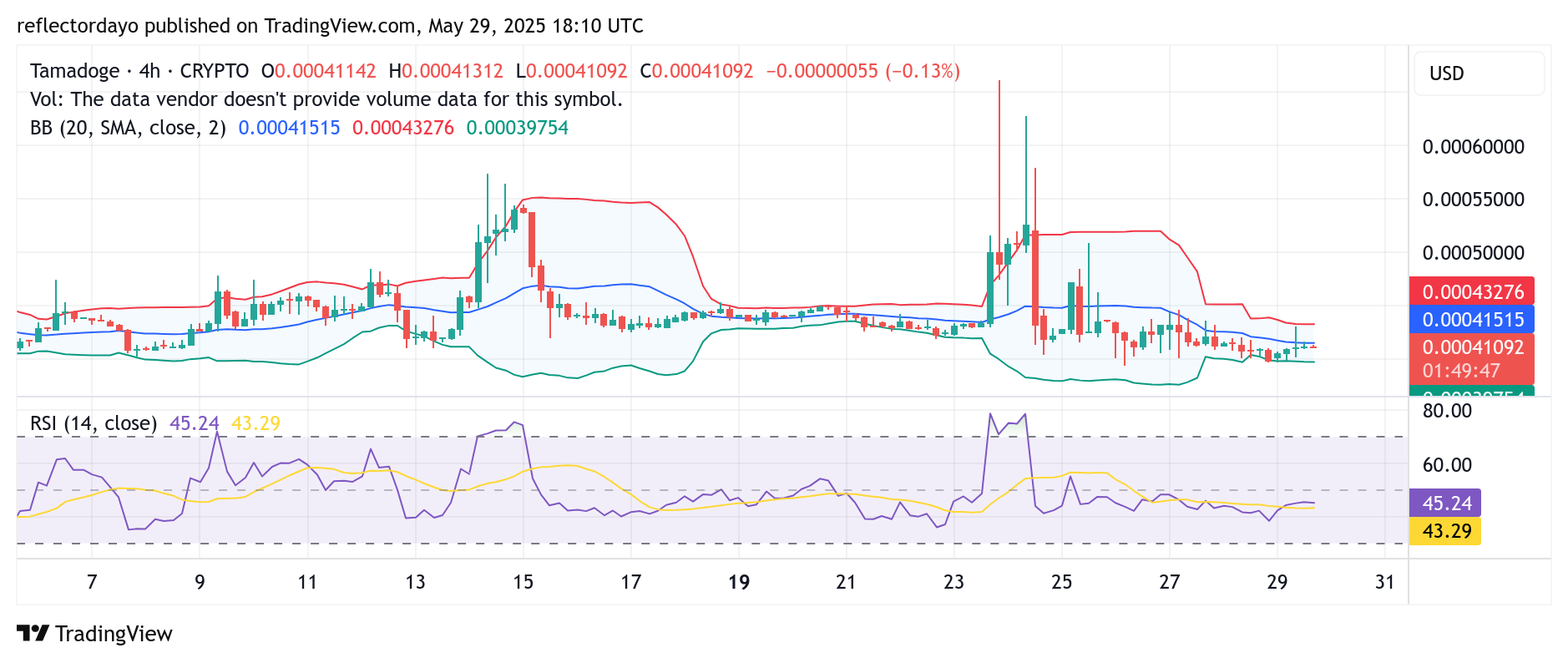The height and width of the screenshot is (663, 1568).
Task: Click the purple 45.24 RSI axis label
Action: (x=1445, y=503)
